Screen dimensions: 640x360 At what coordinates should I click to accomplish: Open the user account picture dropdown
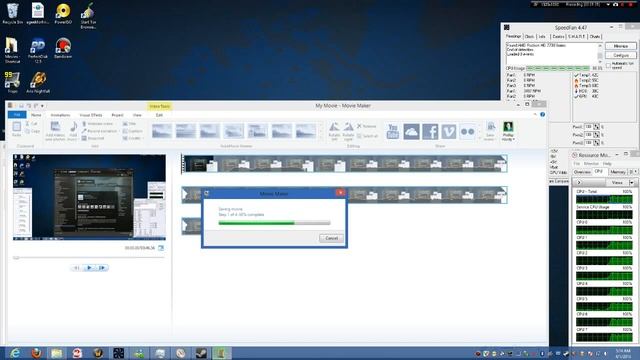tap(508, 131)
